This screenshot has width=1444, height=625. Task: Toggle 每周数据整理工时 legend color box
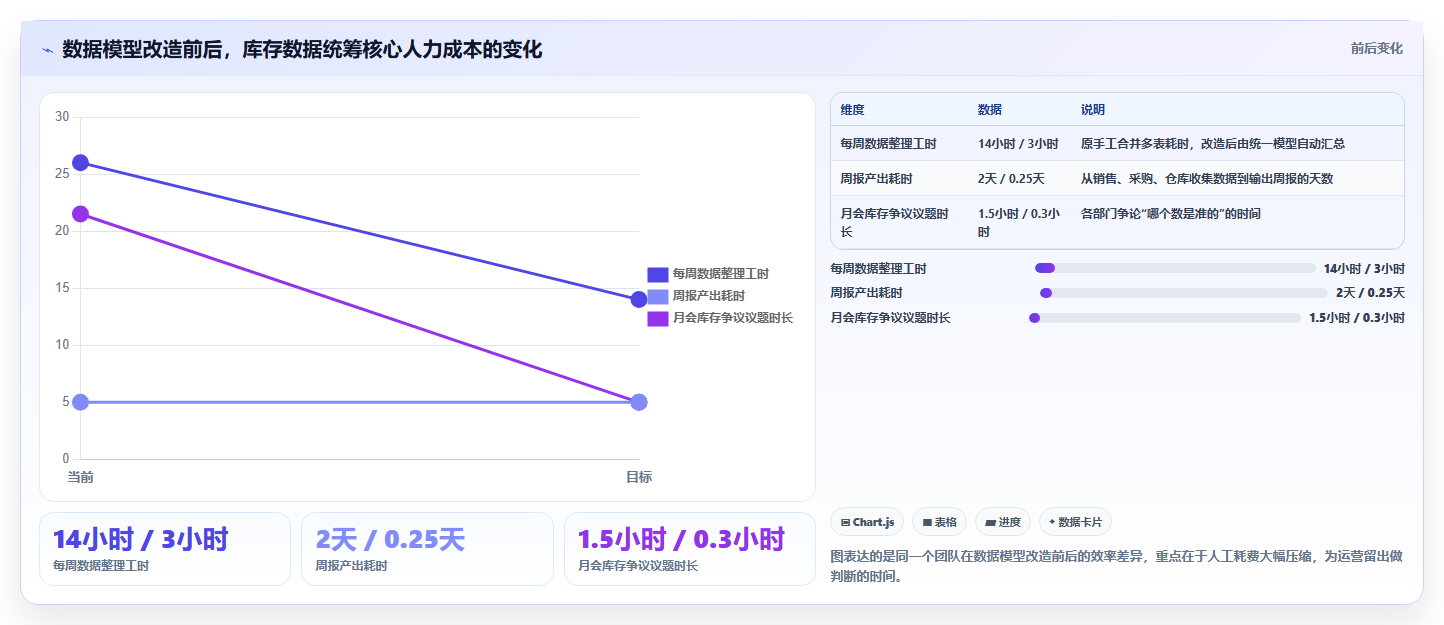(x=657, y=274)
